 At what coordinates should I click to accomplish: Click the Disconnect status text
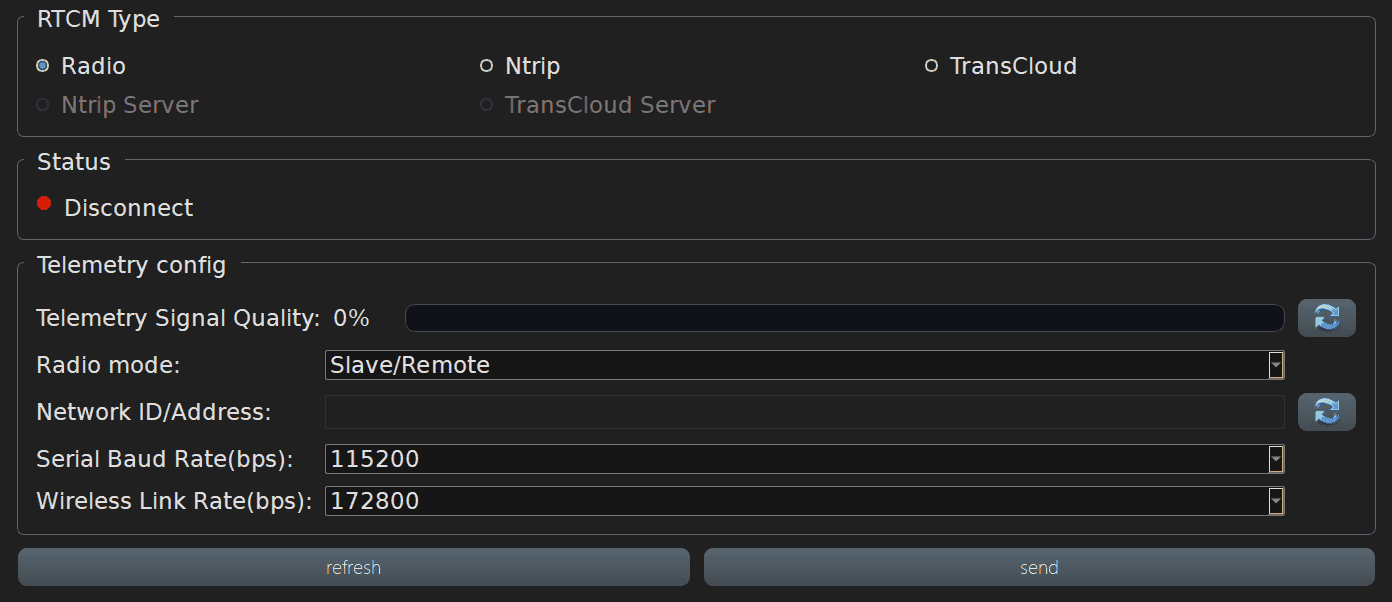point(129,208)
